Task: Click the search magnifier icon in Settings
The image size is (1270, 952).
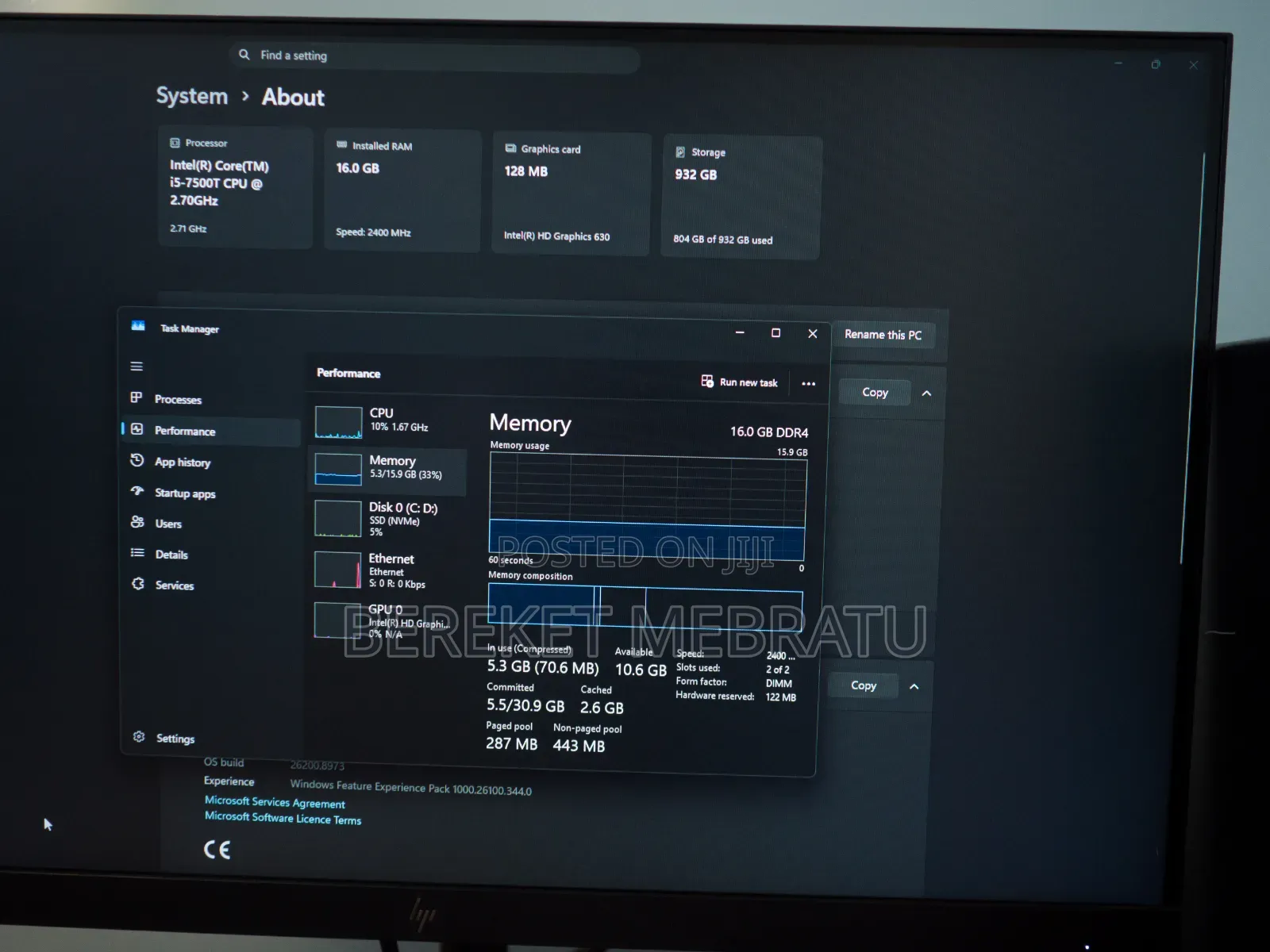Action: pos(244,54)
